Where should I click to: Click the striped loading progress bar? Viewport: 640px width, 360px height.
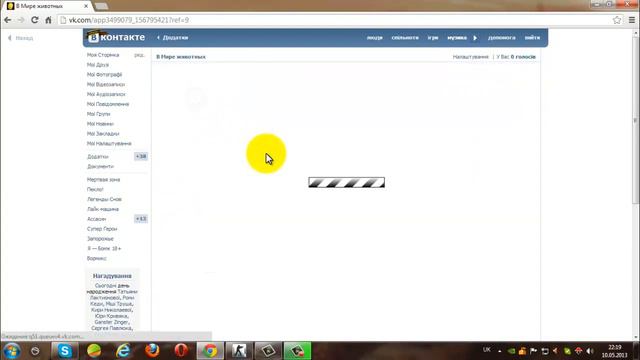click(x=347, y=182)
